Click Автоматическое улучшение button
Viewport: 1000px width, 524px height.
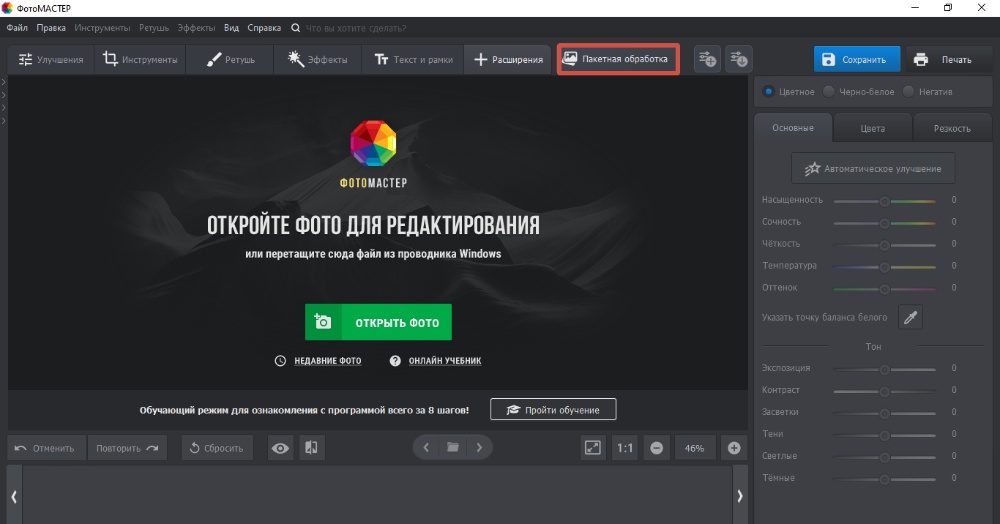tap(873, 169)
